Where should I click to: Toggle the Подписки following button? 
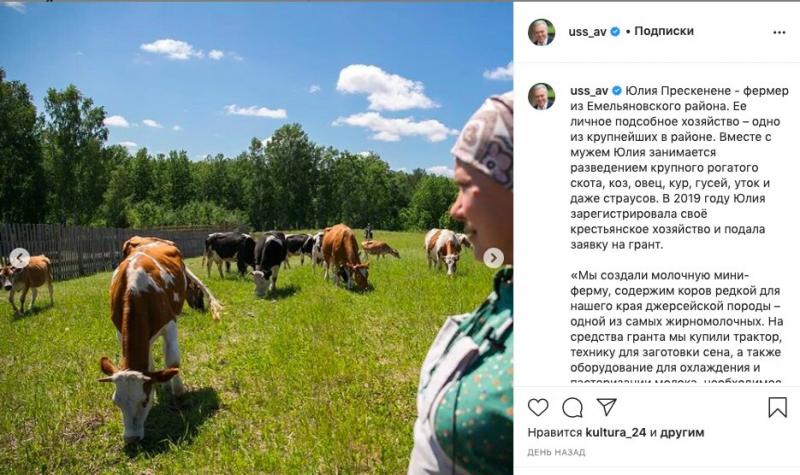coord(664,31)
